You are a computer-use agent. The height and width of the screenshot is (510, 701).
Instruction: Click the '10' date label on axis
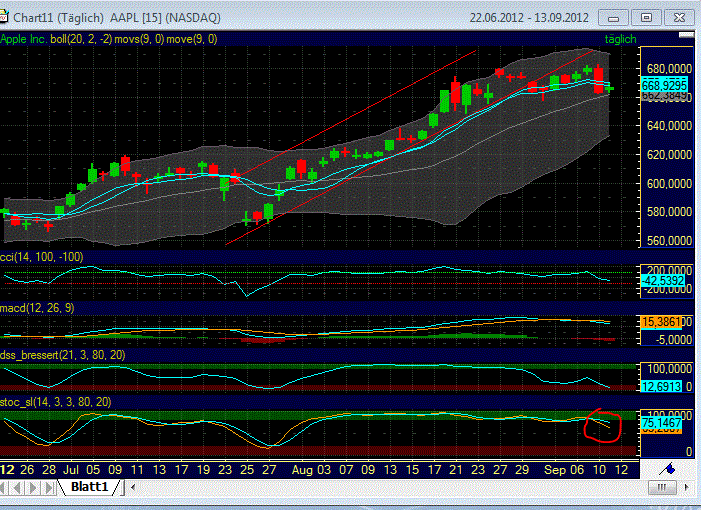pos(599,470)
